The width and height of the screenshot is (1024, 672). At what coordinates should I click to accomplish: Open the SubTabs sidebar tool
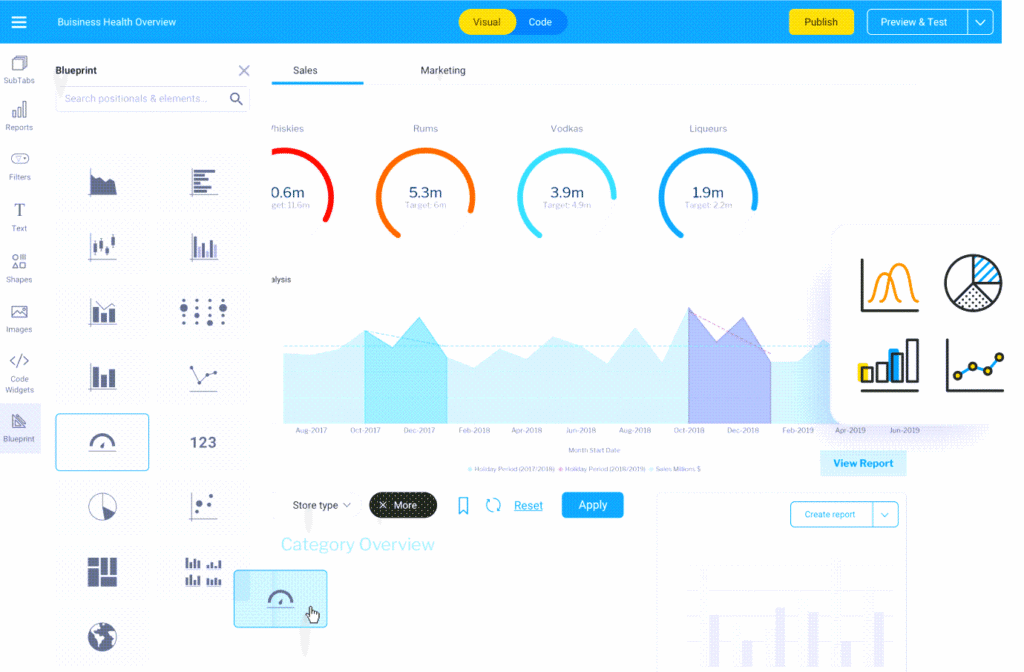click(x=19, y=69)
